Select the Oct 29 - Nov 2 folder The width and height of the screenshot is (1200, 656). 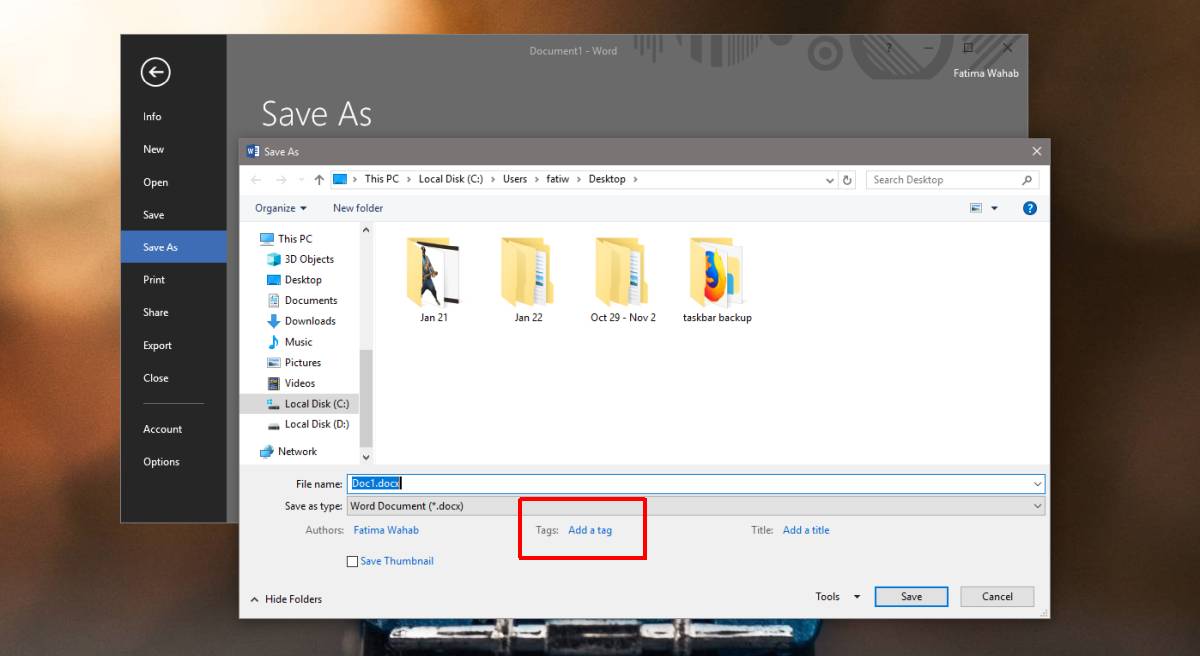click(623, 281)
